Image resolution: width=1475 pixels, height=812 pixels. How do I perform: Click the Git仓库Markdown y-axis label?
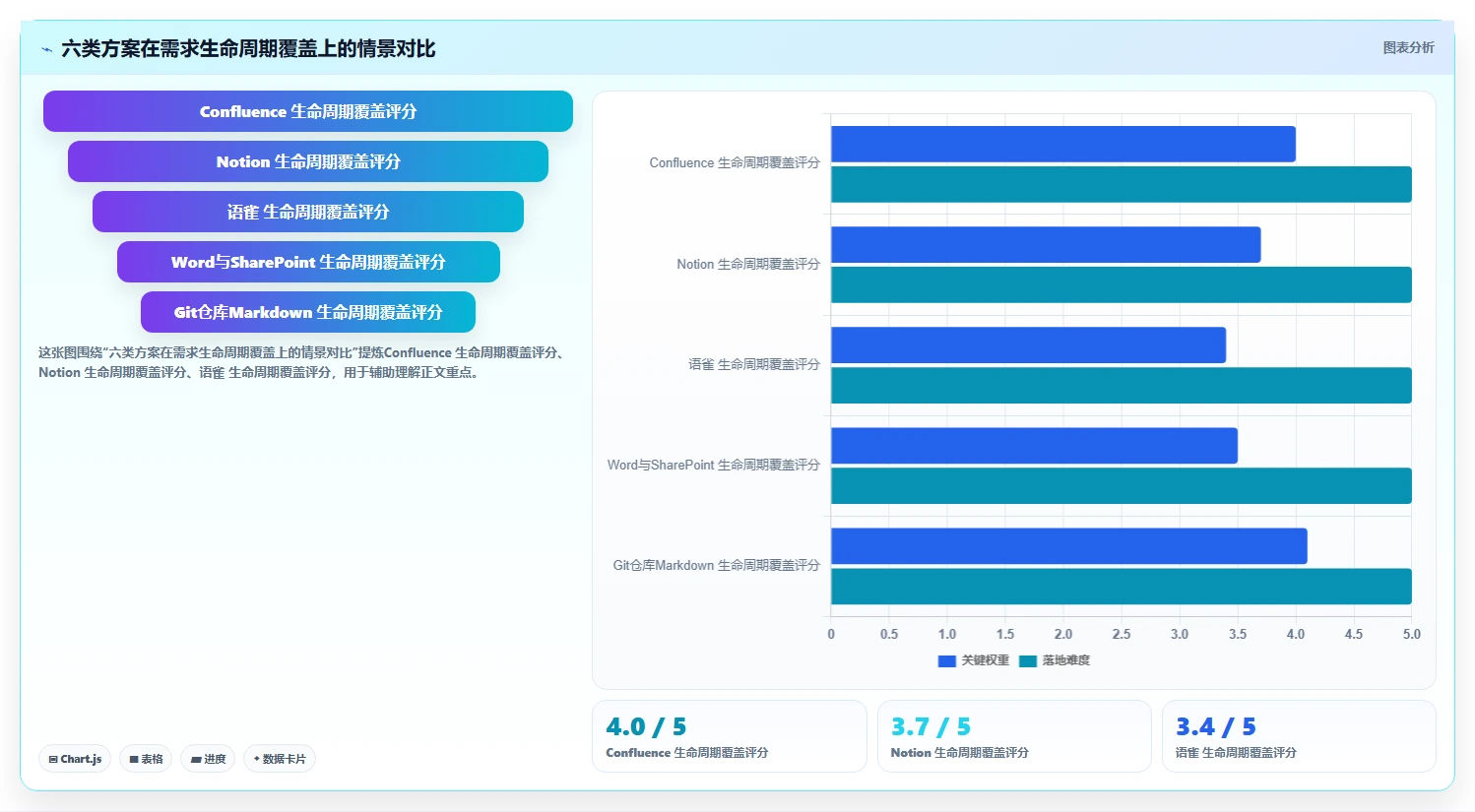(x=717, y=566)
